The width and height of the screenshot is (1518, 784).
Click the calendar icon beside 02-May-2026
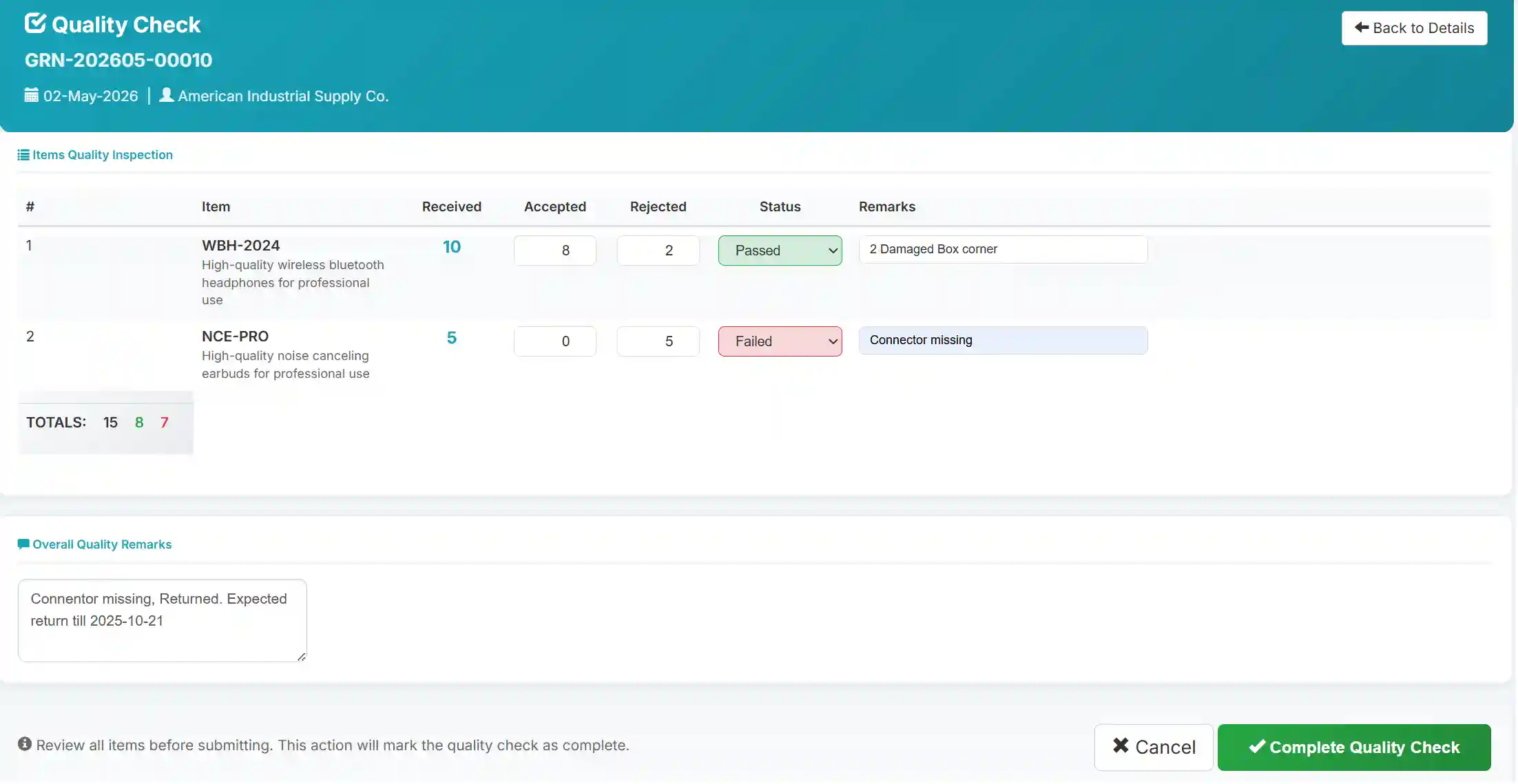pos(32,95)
